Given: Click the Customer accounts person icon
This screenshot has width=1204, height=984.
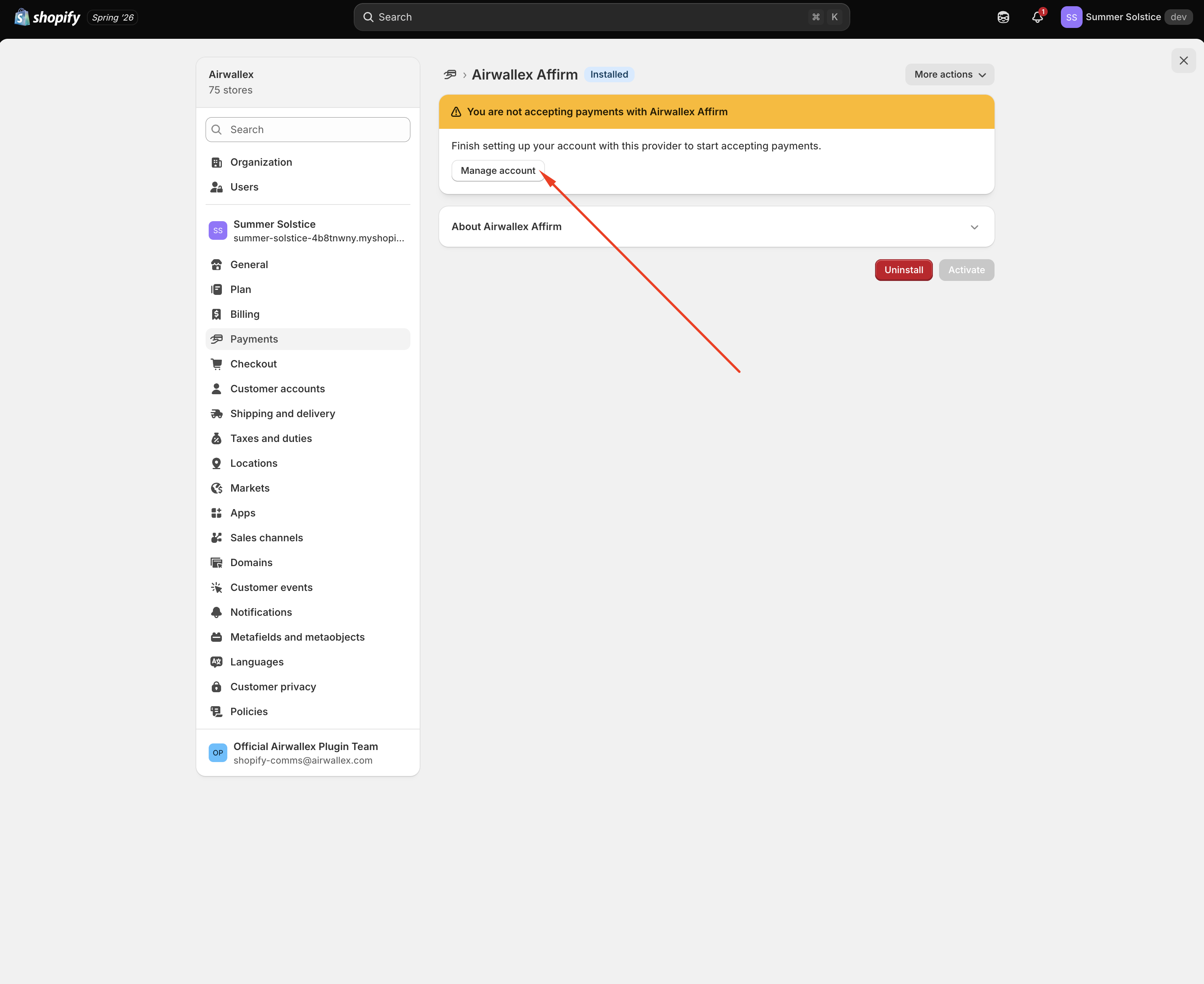Looking at the screenshot, I should (x=216, y=389).
